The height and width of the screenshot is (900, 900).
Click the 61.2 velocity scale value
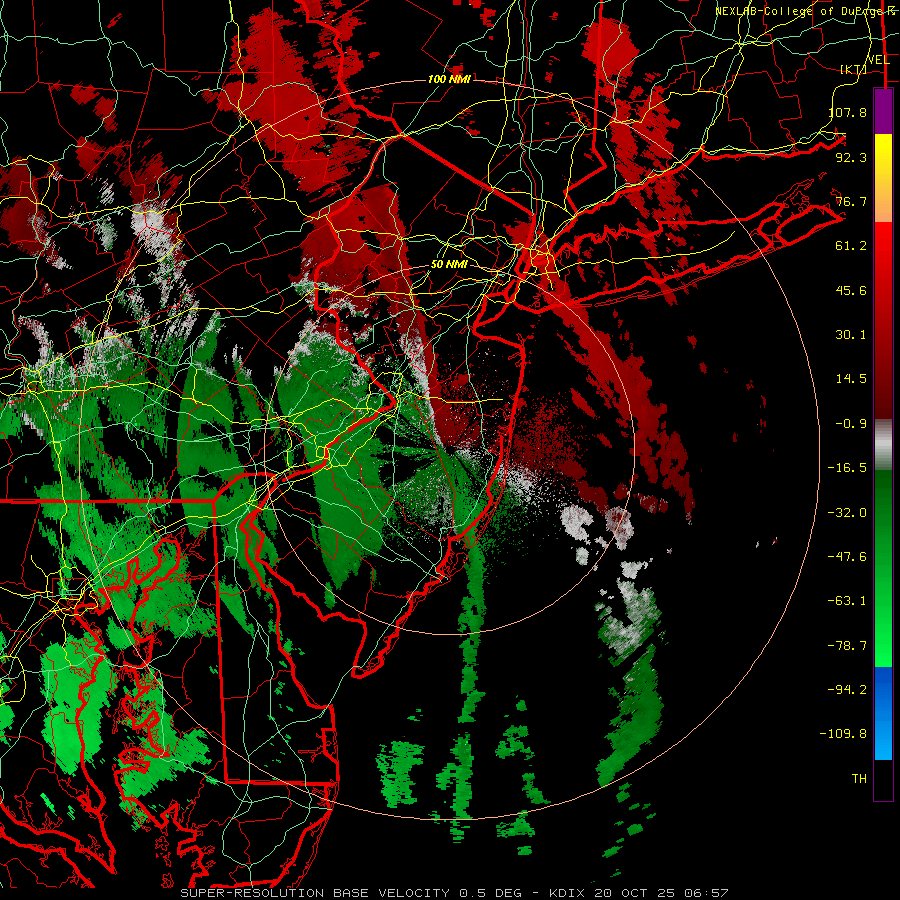852,246
